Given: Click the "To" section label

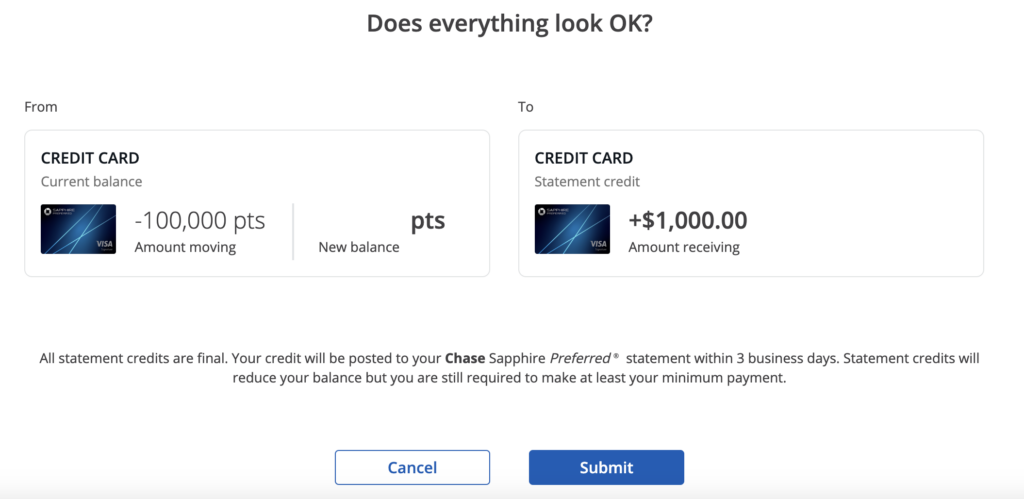Looking at the screenshot, I should tap(526, 106).
